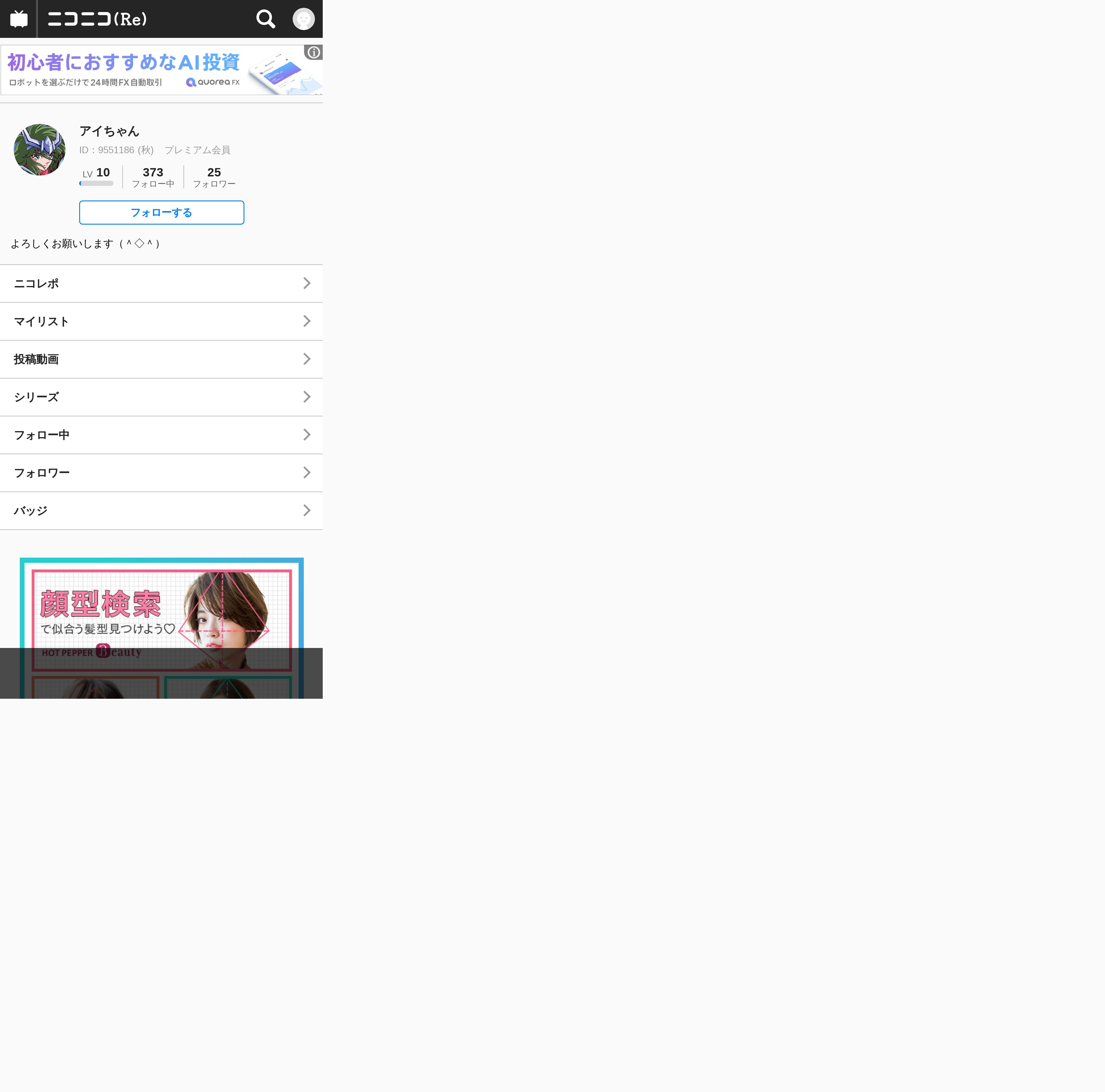The image size is (1105, 1092).
Task: Expand フォロー中 list via chevron arrow
Action: point(307,435)
